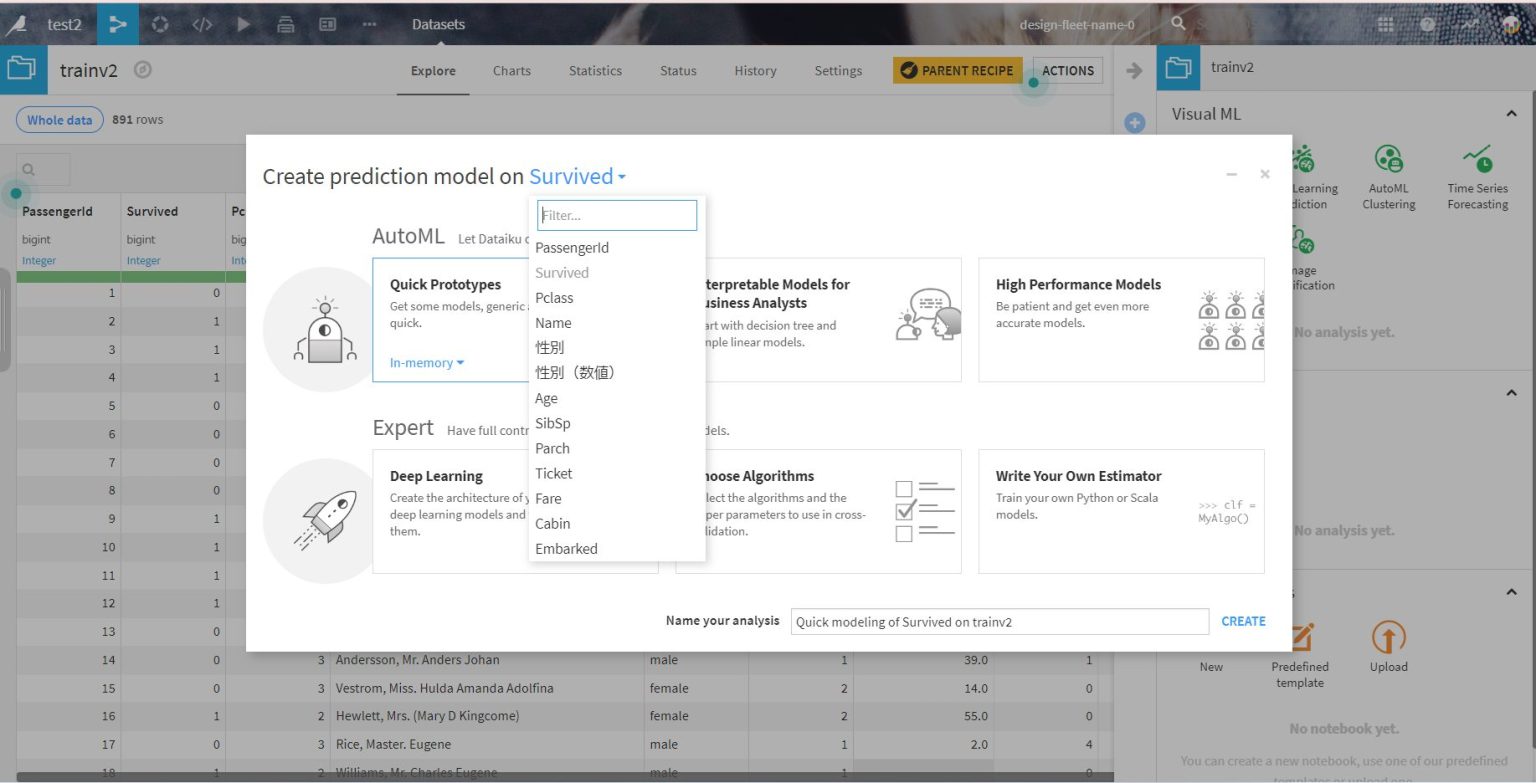Click the CREATE button
Viewport: 1536px width, 783px height.
point(1243,621)
